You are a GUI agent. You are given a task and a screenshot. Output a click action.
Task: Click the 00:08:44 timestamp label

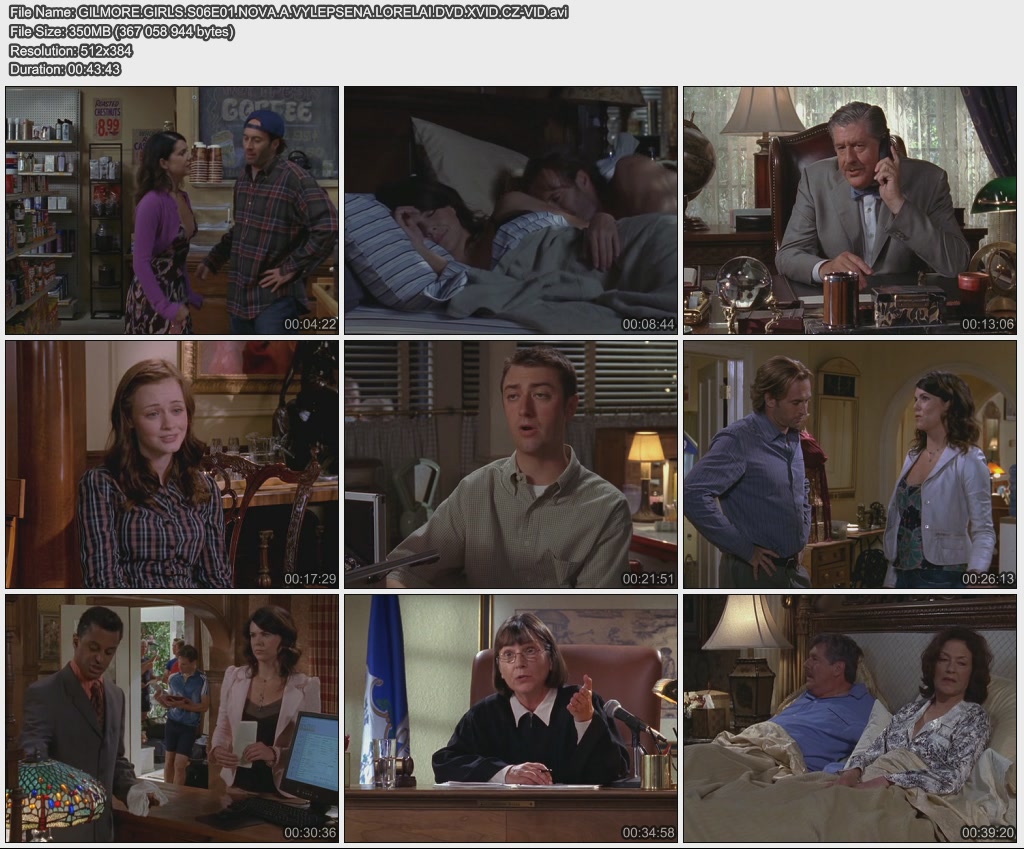pyautogui.click(x=648, y=324)
